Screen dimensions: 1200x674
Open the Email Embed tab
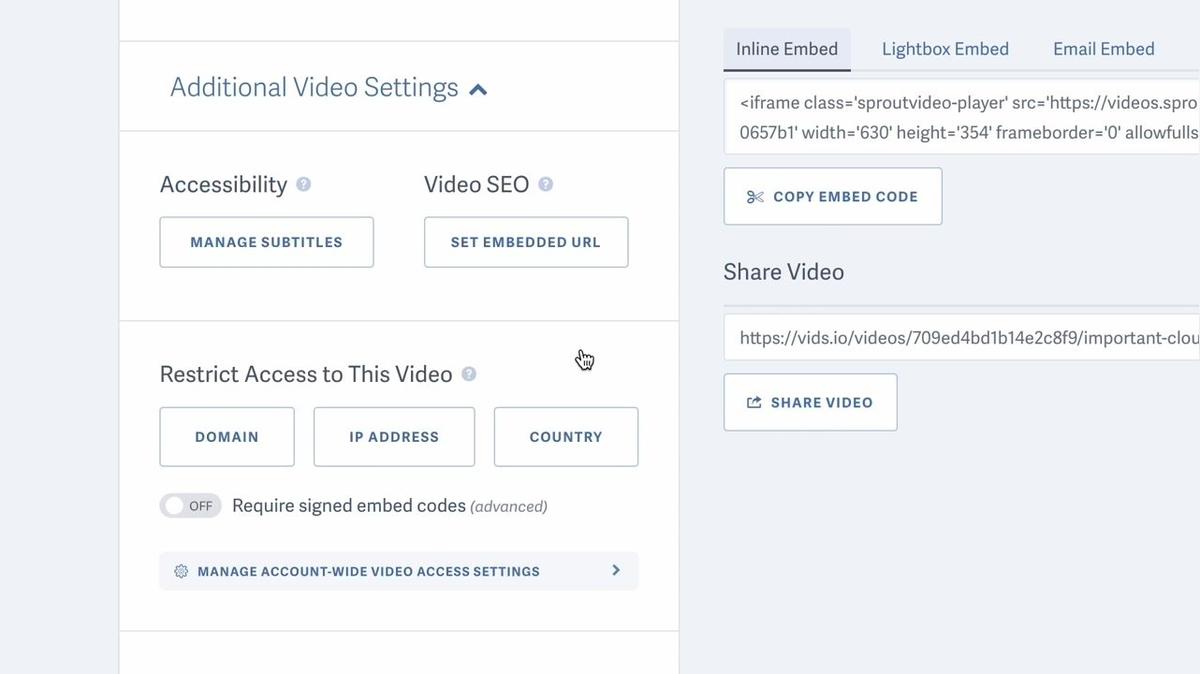point(1103,49)
